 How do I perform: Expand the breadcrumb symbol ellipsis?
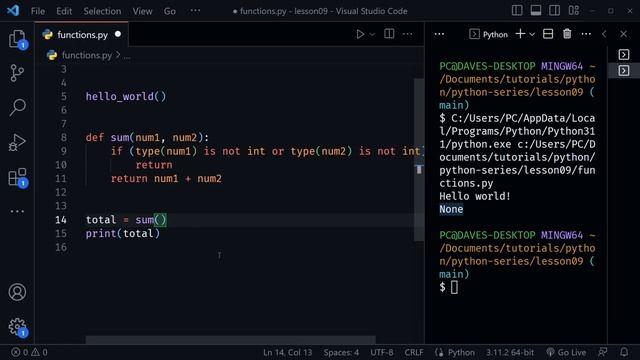coord(127,56)
